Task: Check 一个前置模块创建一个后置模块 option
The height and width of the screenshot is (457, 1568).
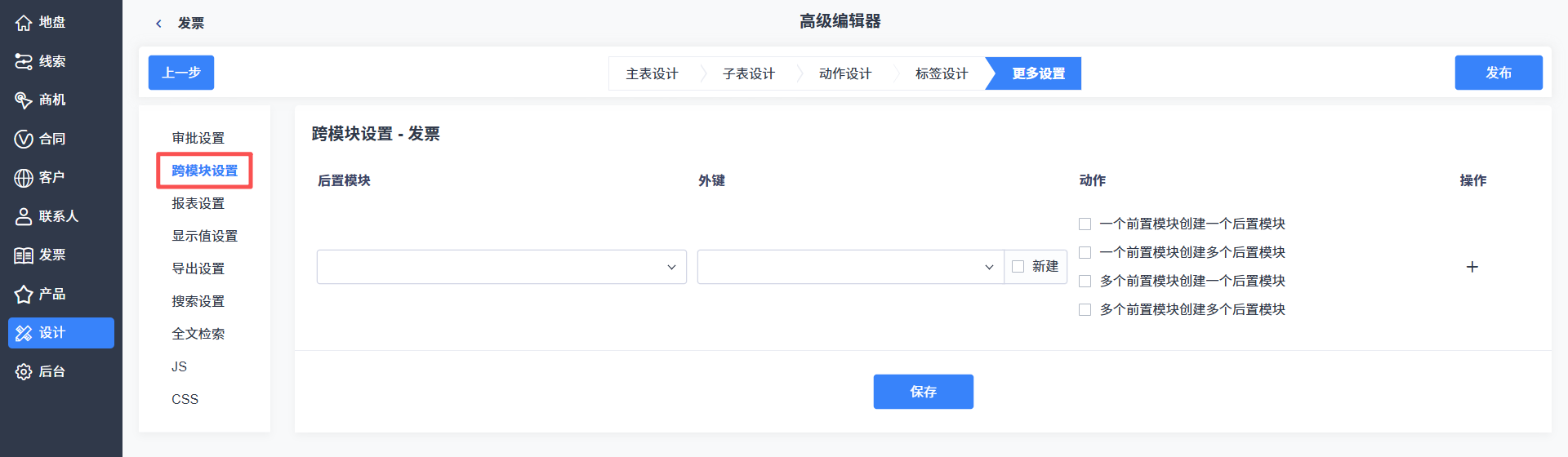Action: pyautogui.click(x=1085, y=224)
